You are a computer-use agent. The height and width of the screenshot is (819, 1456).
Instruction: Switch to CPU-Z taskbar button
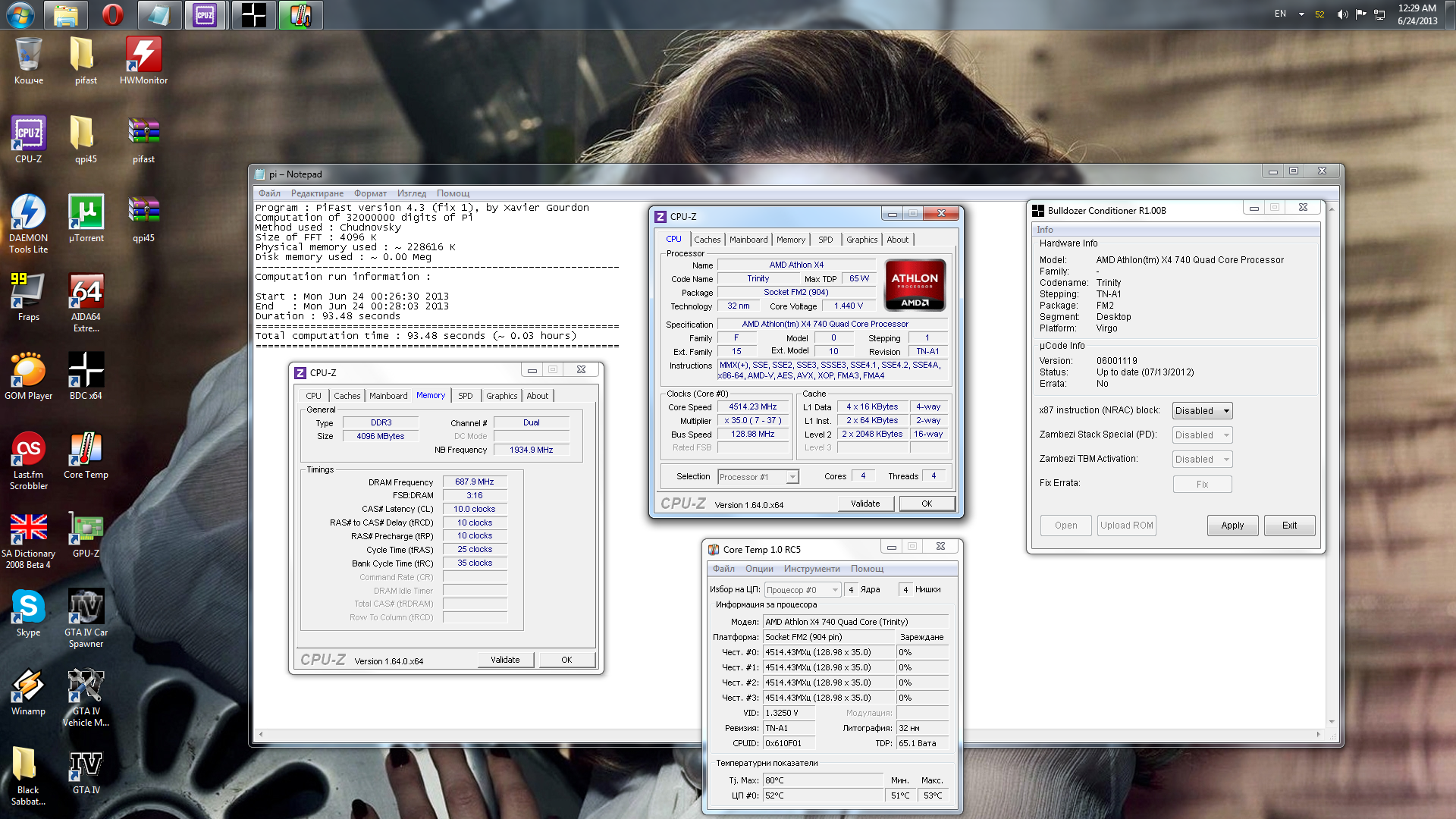coord(206,14)
